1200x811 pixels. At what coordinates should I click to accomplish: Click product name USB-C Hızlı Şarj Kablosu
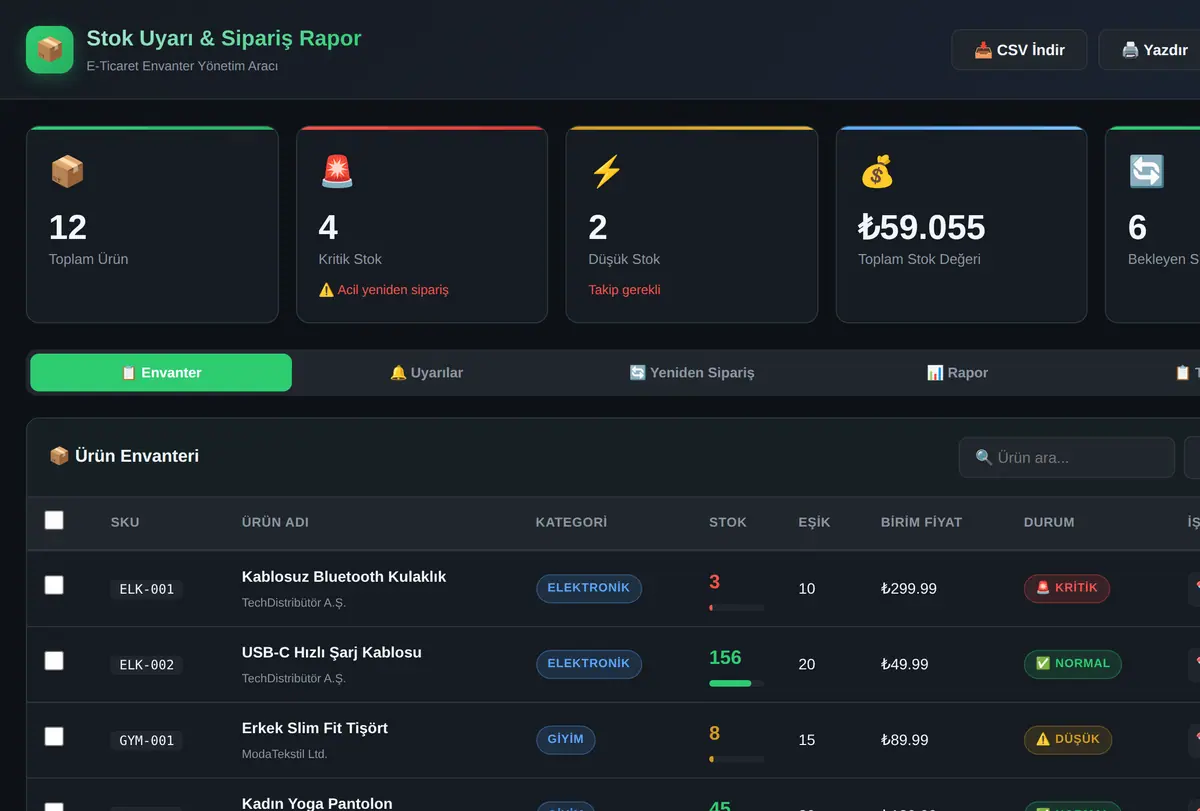[332, 653]
